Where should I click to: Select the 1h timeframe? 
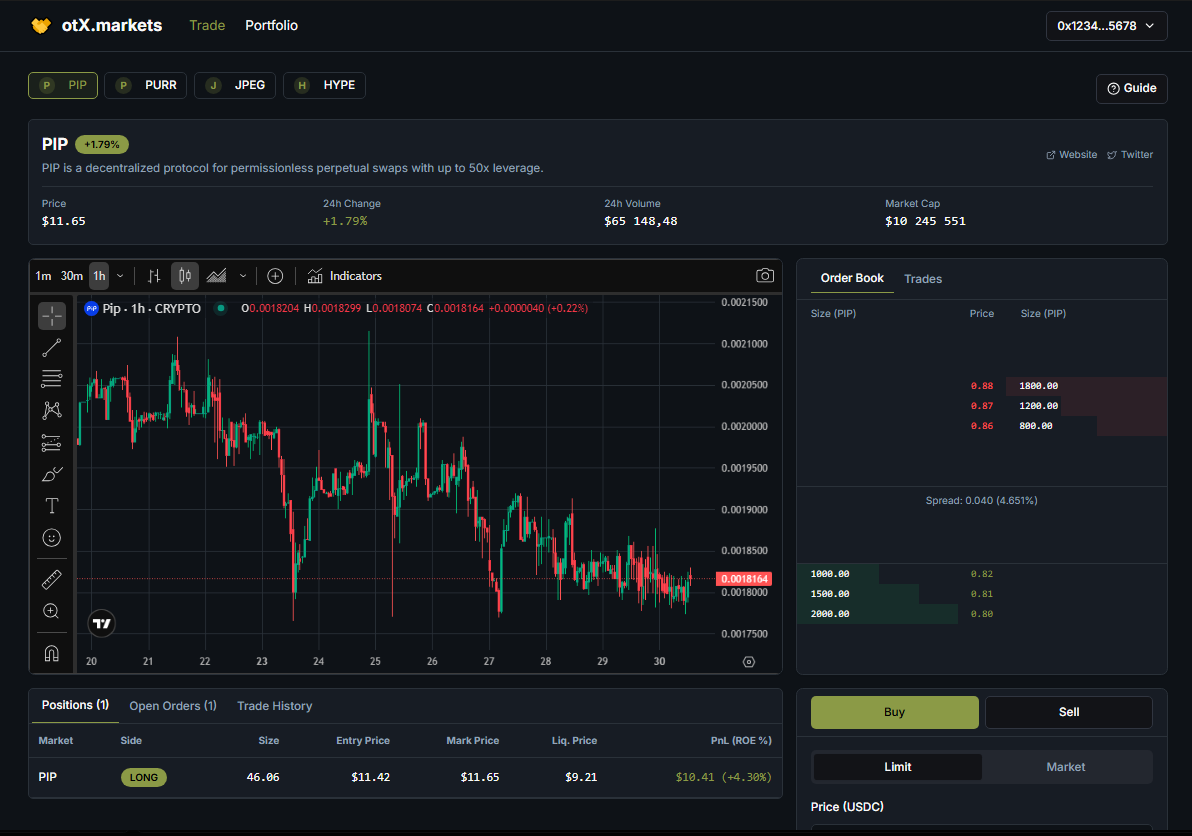click(100, 276)
